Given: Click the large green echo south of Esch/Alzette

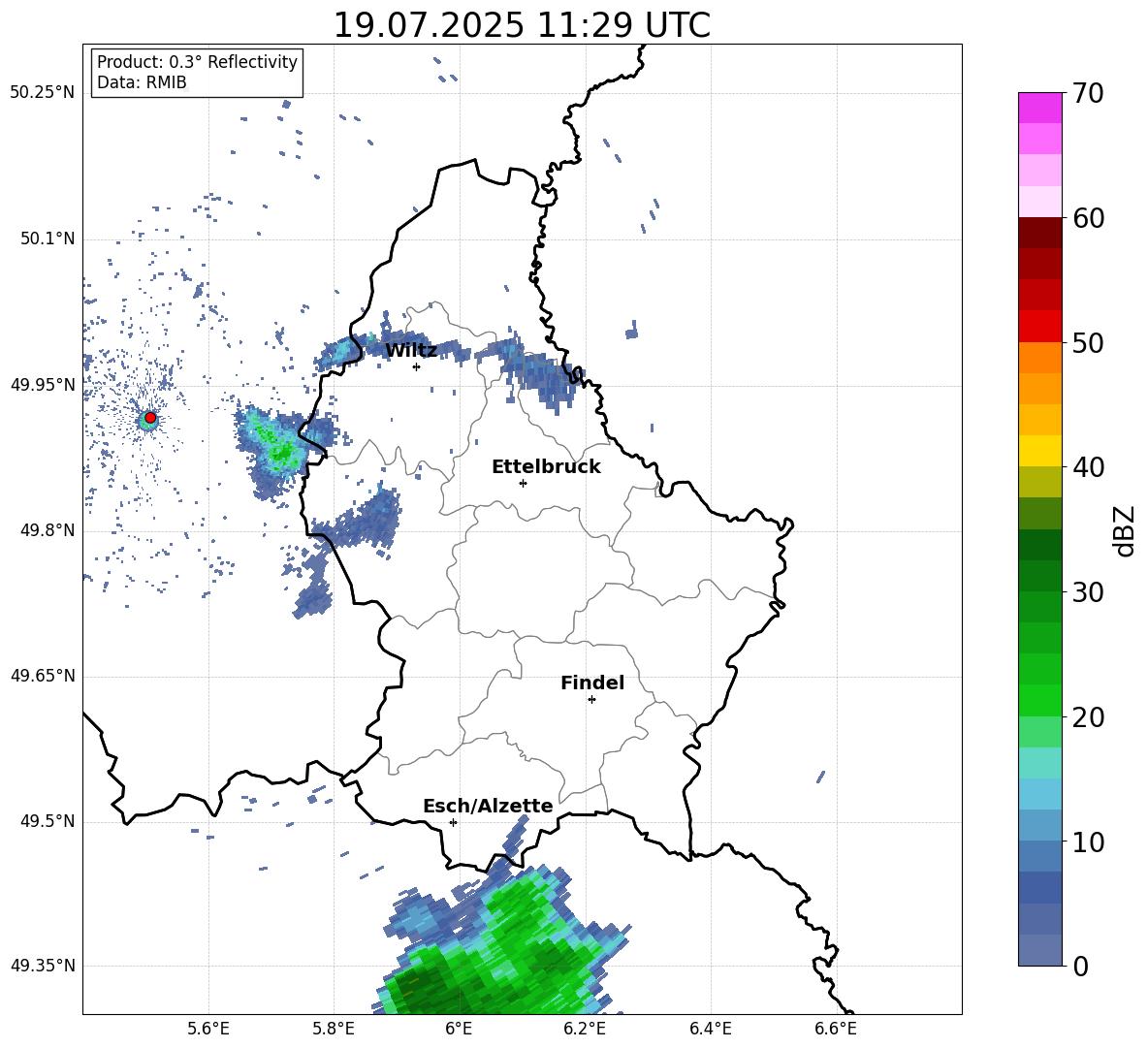Looking at the screenshot, I should [x=505, y=944].
